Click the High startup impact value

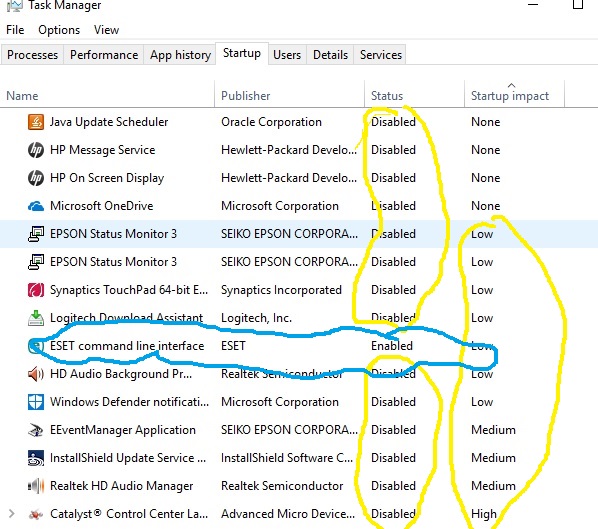pyautogui.click(x=484, y=514)
